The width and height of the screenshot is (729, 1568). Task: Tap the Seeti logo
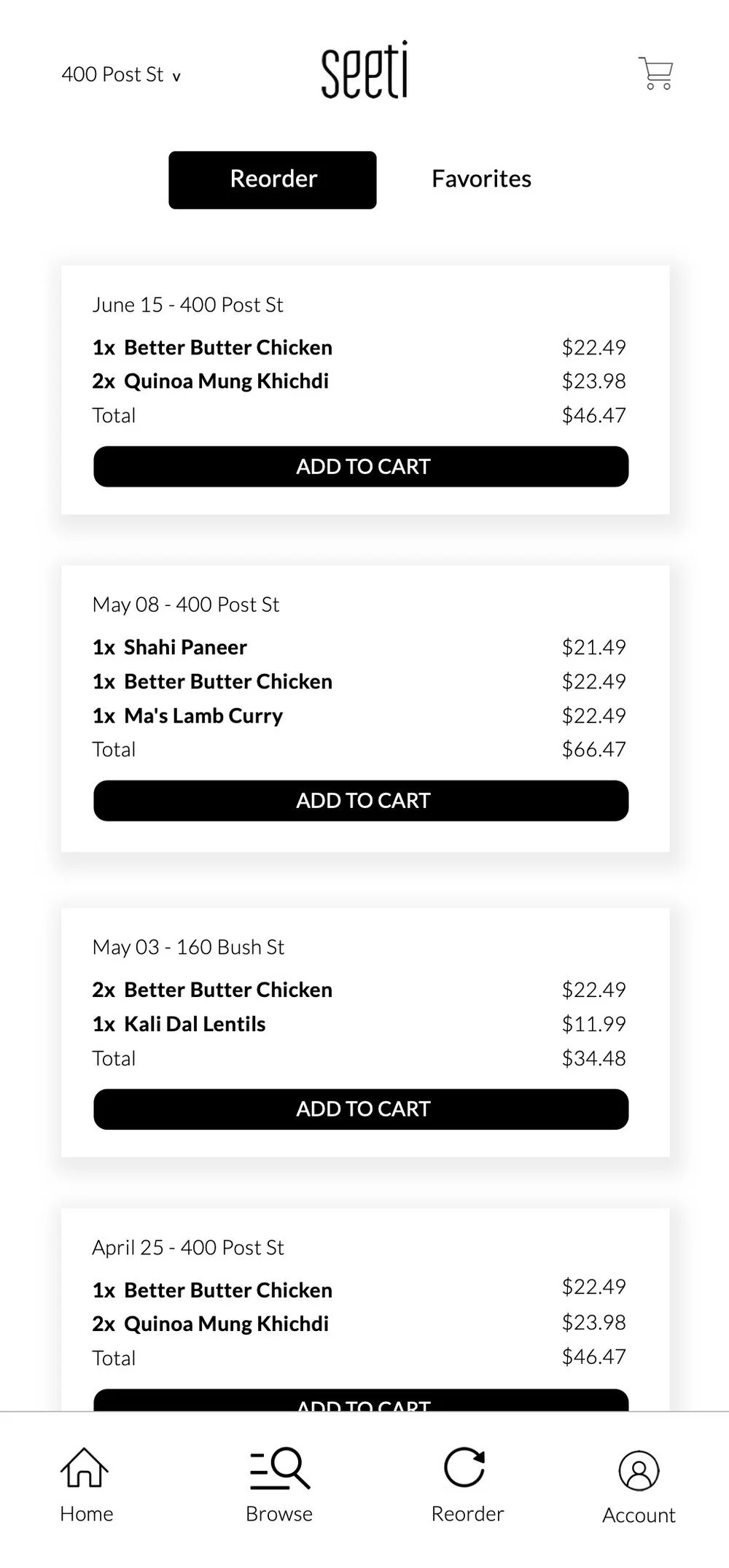pos(364,71)
